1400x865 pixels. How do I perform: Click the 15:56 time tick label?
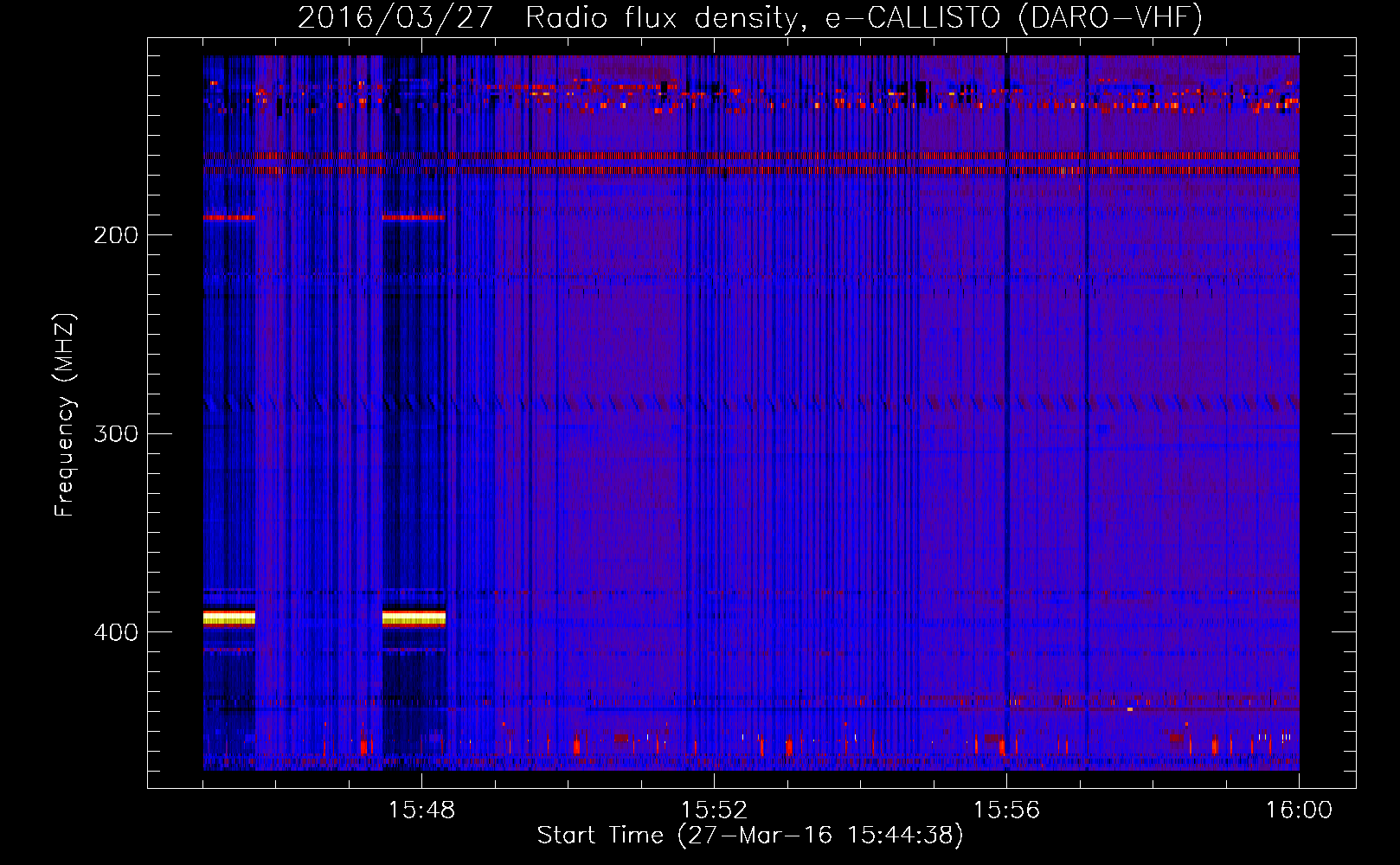coord(1006,811)
